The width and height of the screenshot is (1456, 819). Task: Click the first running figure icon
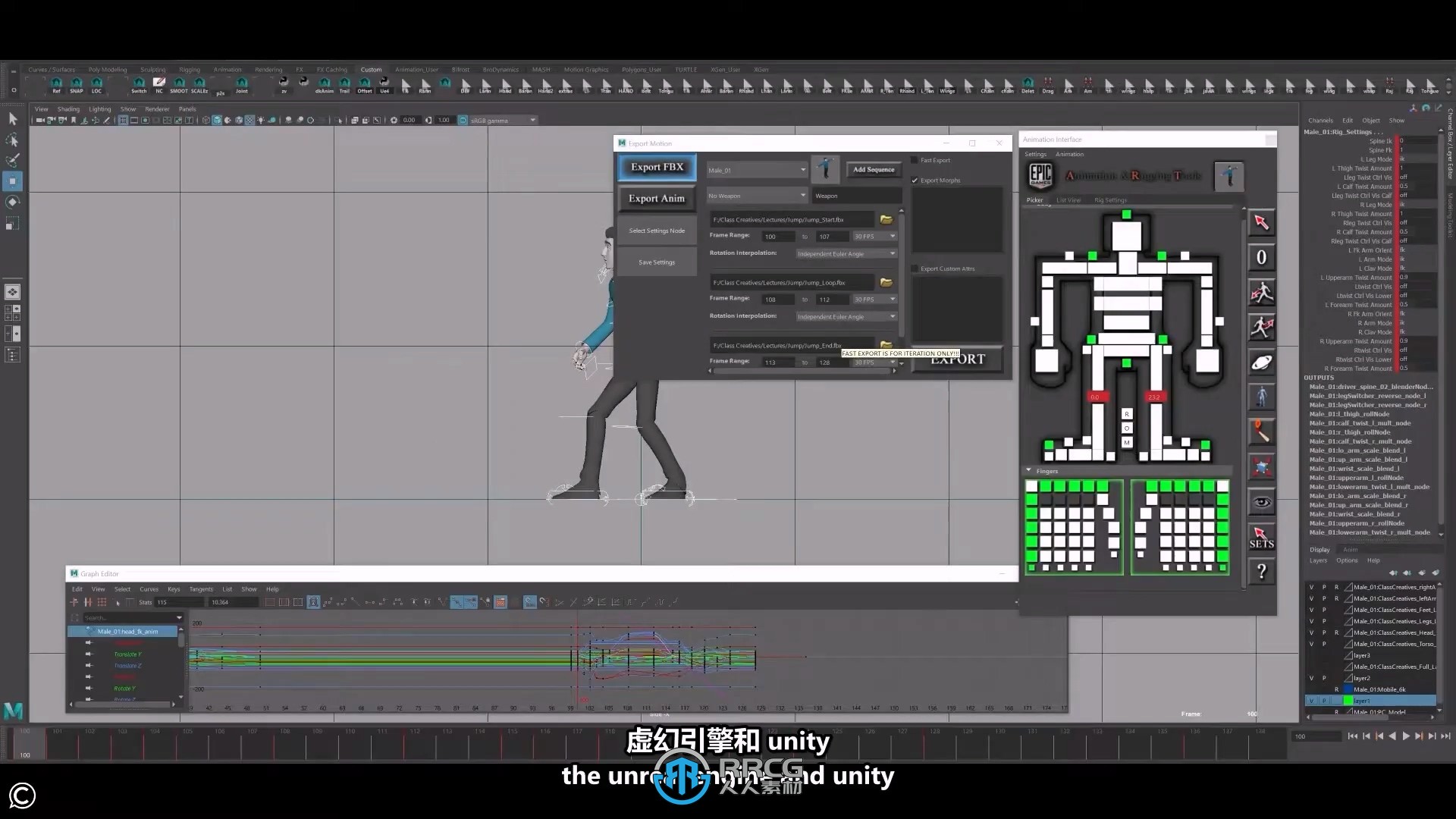pyautogui.click(x=1261, y=293)
